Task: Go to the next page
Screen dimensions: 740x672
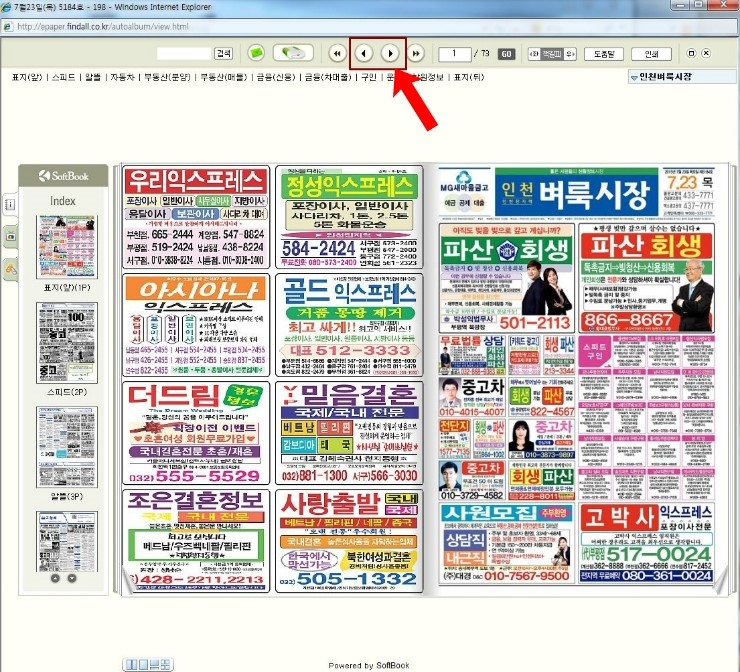Action: tap(390, 53)
